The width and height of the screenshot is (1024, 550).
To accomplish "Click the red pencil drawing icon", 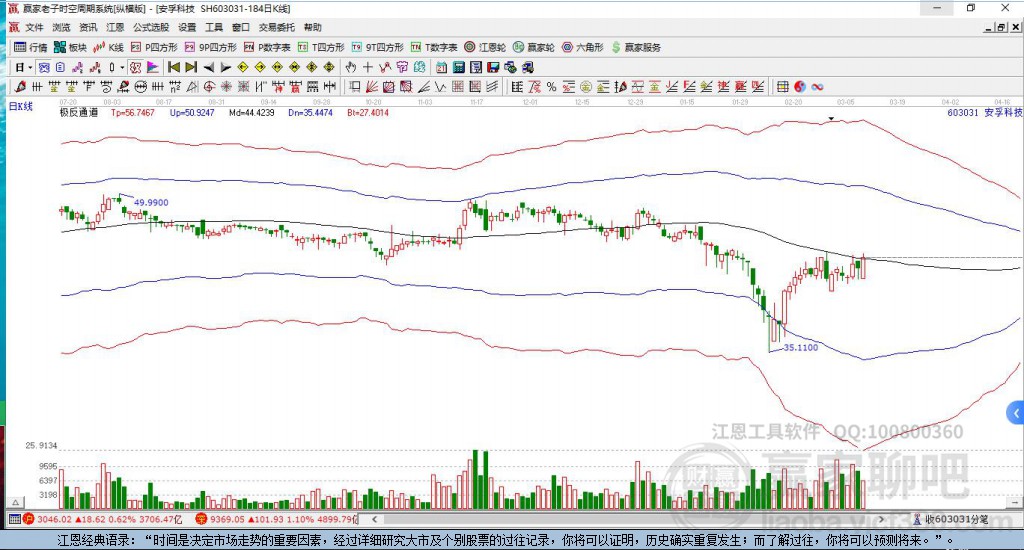I will coord(20,87).
